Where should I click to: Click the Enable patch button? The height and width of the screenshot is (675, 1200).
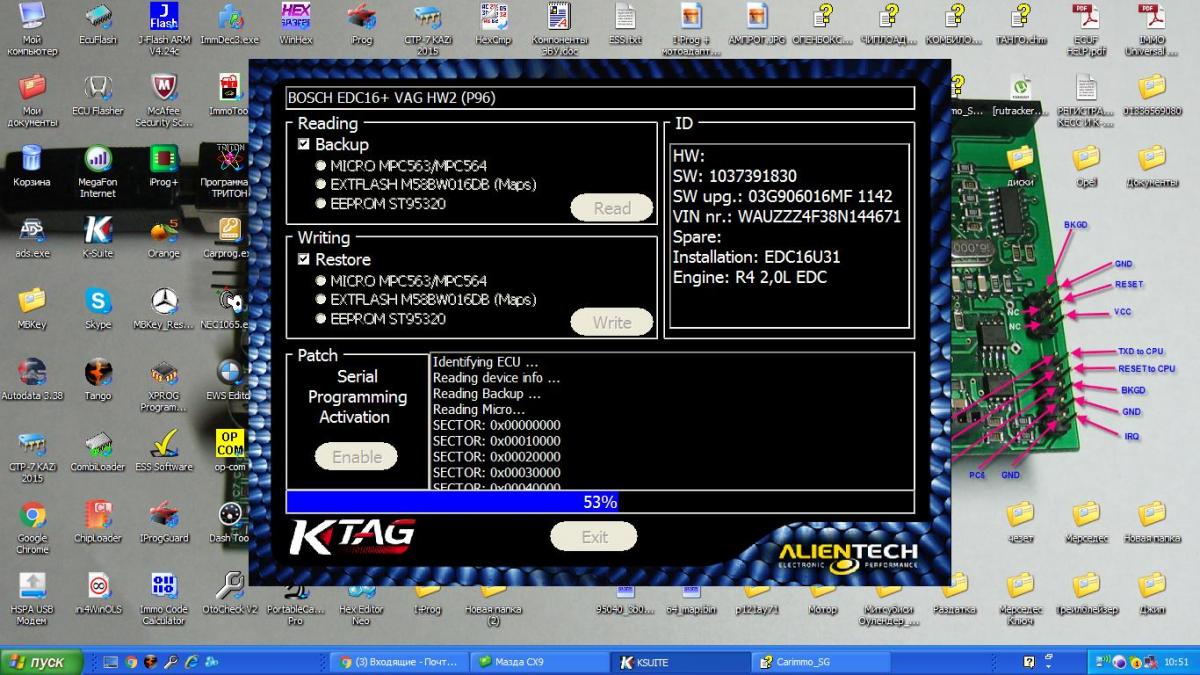356,457
